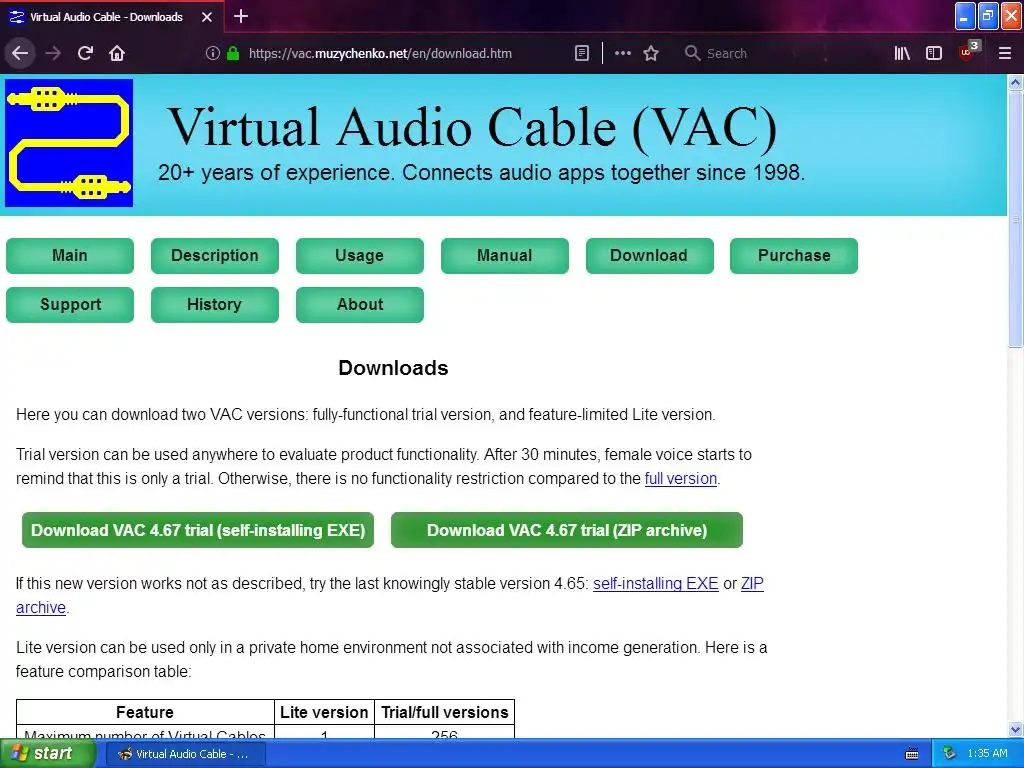This screenshot has width=1024, height=768.
Task: Click the network tray icon near clock
Action: point(950,754)
